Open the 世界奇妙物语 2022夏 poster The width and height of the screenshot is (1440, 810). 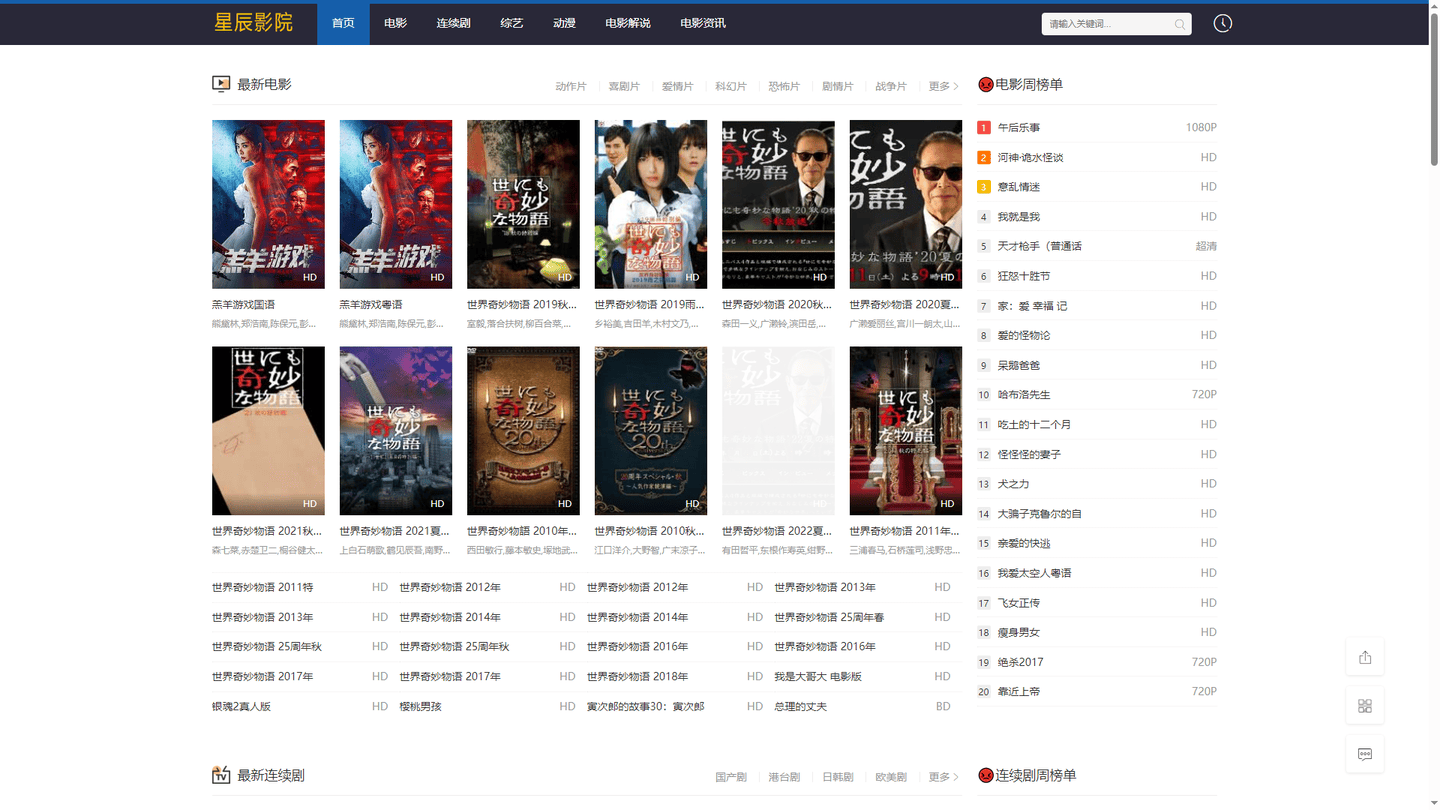(x=778, y=431)
